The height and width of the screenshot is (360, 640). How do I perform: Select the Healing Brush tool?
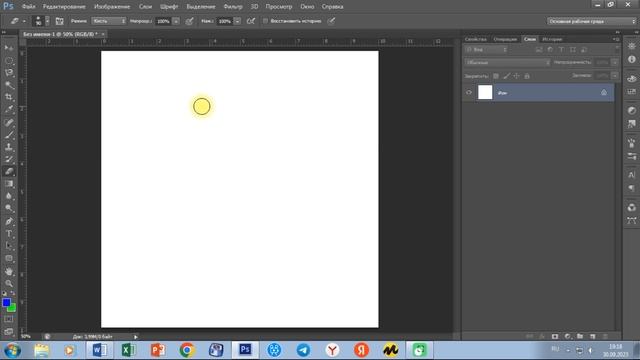coord(9,122)
